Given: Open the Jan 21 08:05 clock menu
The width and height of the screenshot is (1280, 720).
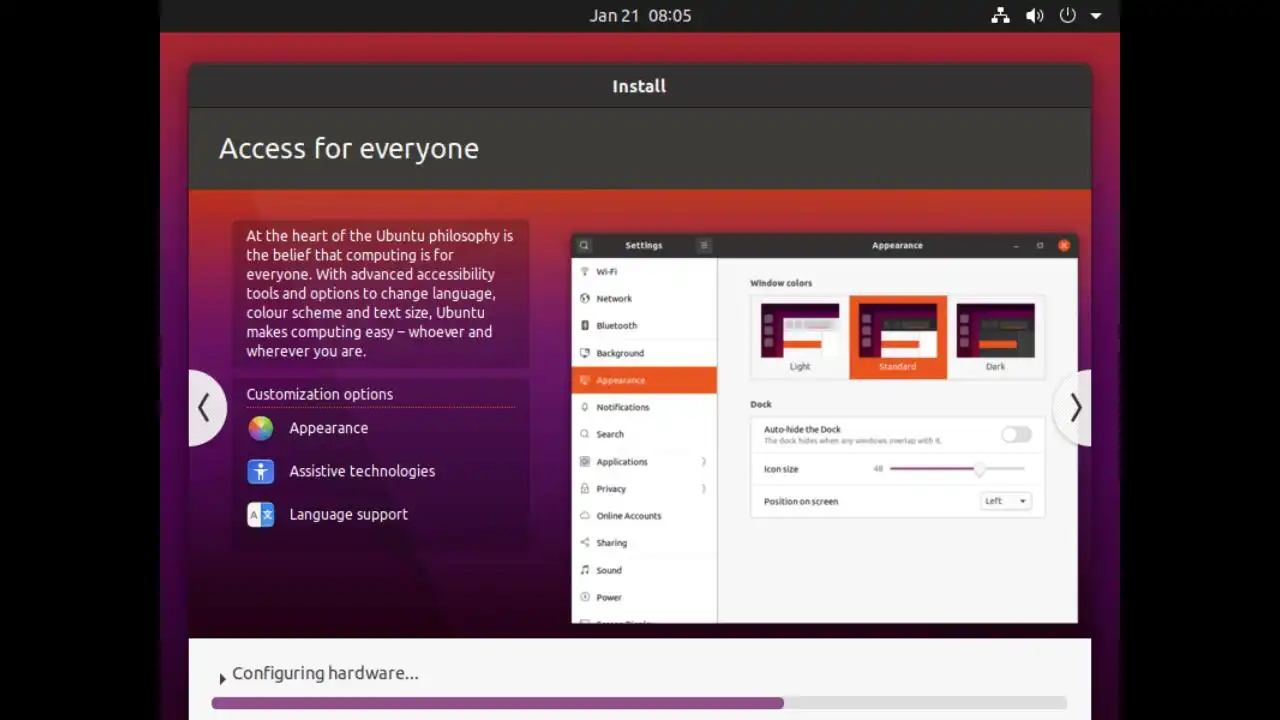Looking at the screenshot, I should pyautogui.click(x=640, y=15).
